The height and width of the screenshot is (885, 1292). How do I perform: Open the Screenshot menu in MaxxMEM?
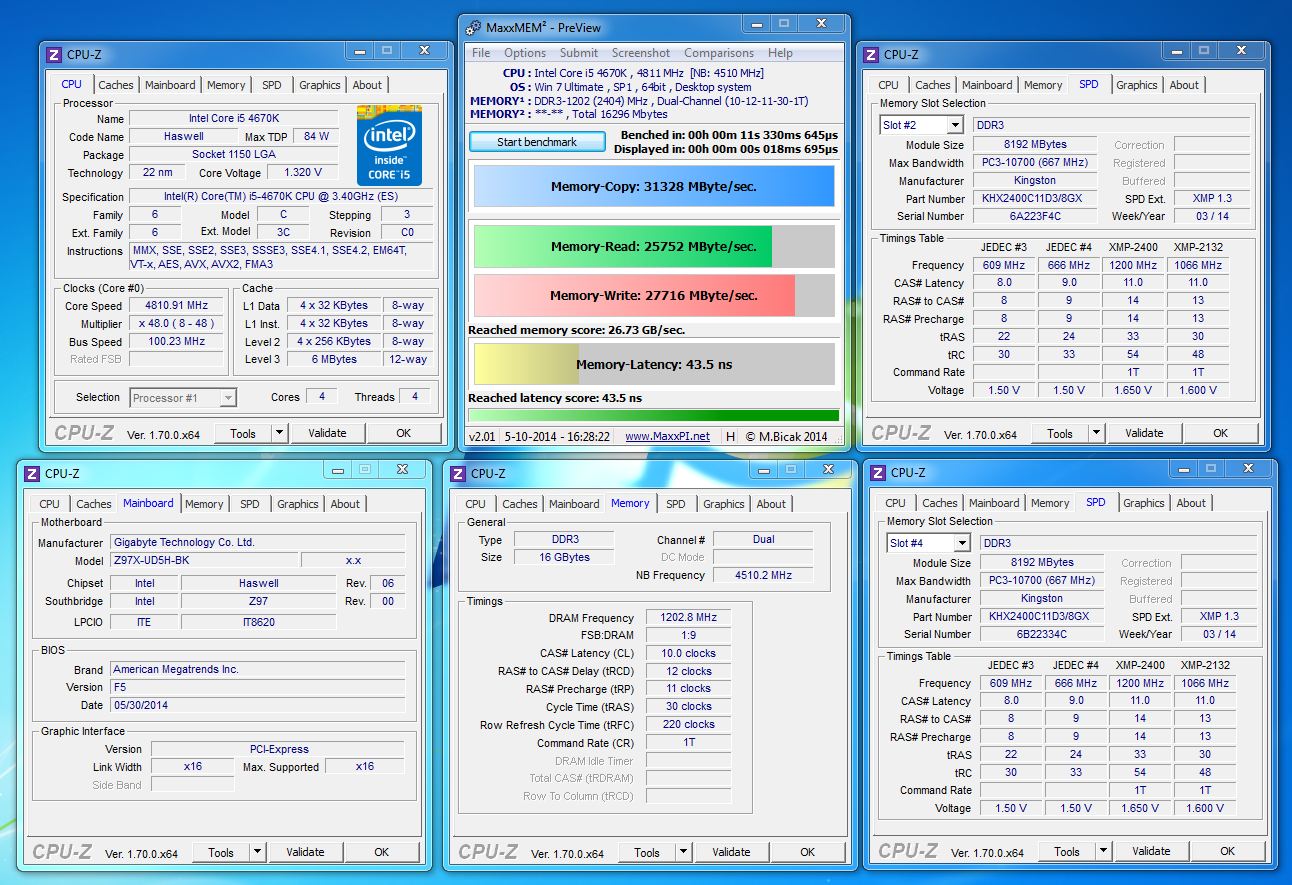click(641, 53)
